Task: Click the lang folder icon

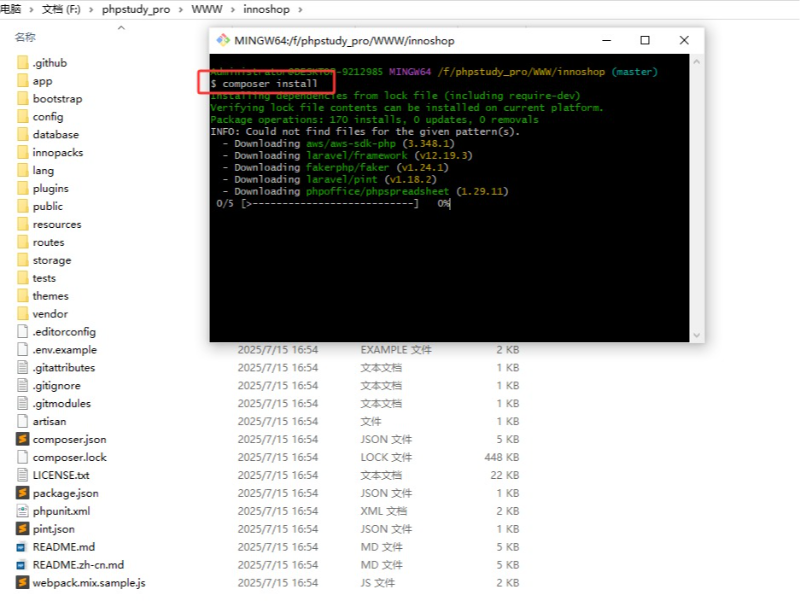Action: click(22, 170)
